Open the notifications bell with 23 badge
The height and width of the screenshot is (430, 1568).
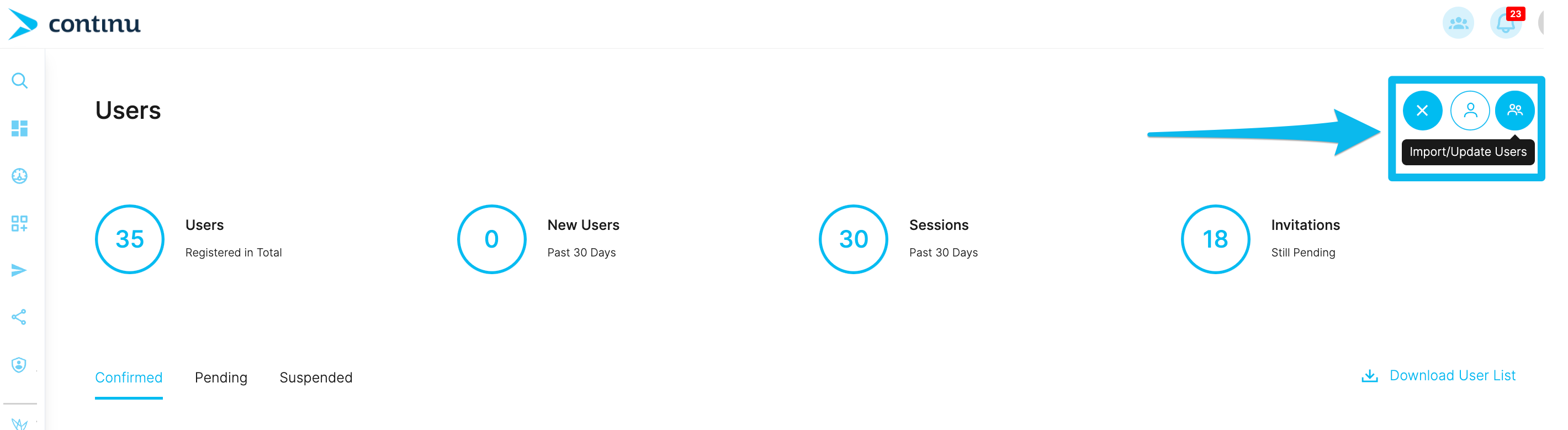(1506, 23)
